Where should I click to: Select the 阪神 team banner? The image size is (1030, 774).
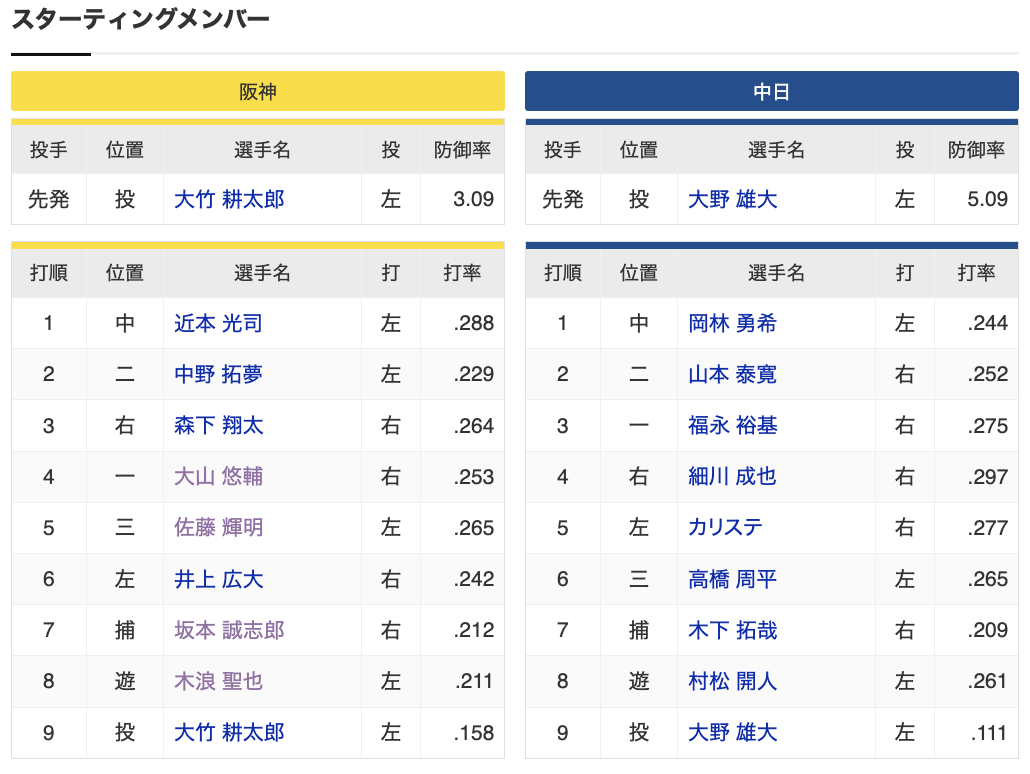[258, 90]
